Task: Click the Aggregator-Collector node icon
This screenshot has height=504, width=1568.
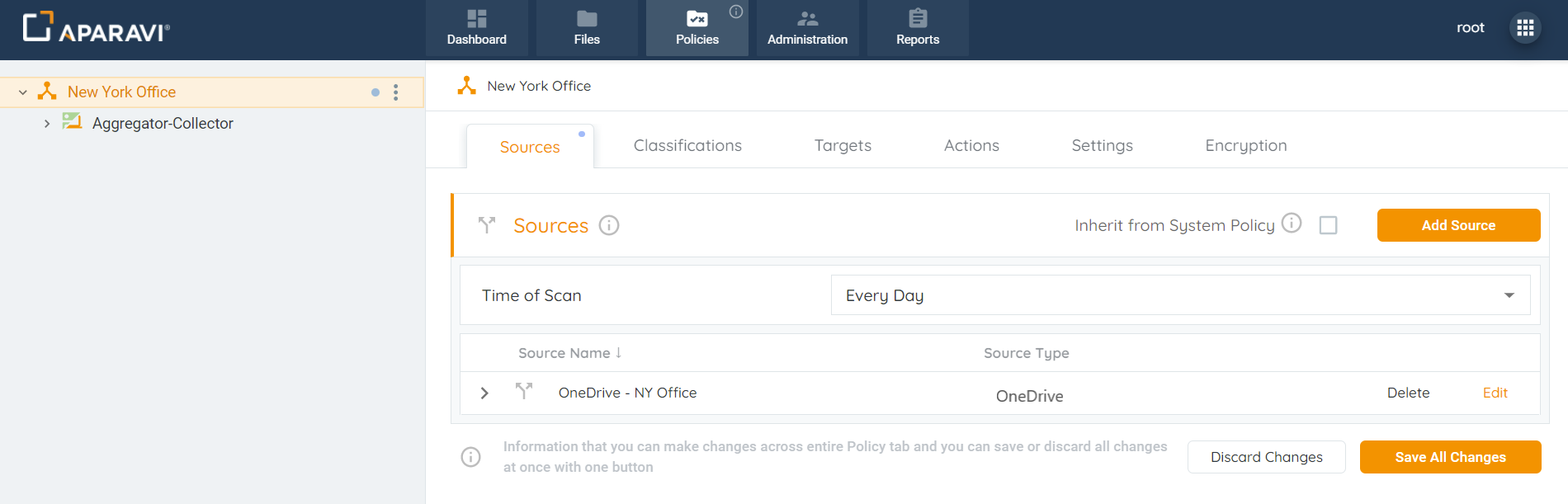Action: click(x=73, y=122)
